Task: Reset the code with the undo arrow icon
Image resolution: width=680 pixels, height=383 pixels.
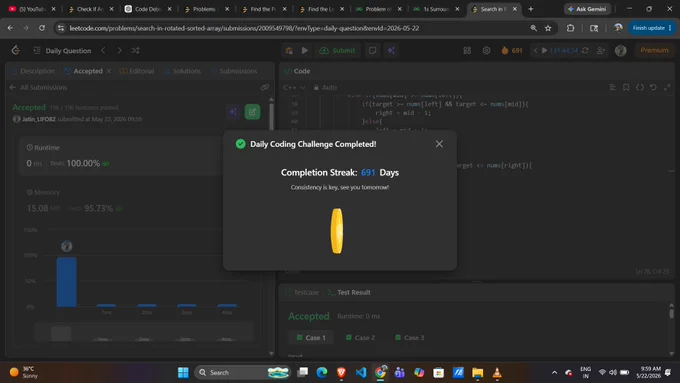Action: tap(653, 87)
